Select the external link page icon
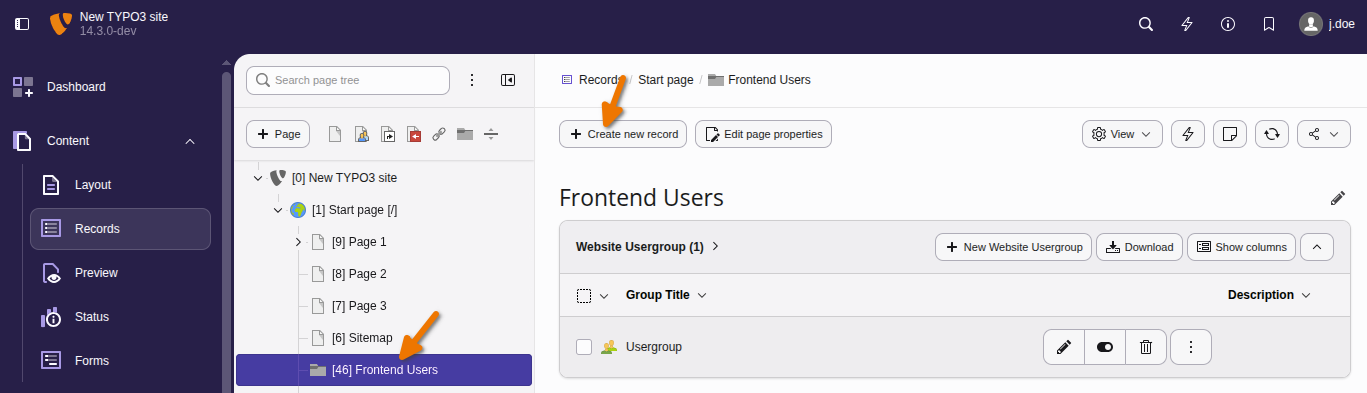Image resolution: width=1367 pixels, height=393 pixels. 439,134
